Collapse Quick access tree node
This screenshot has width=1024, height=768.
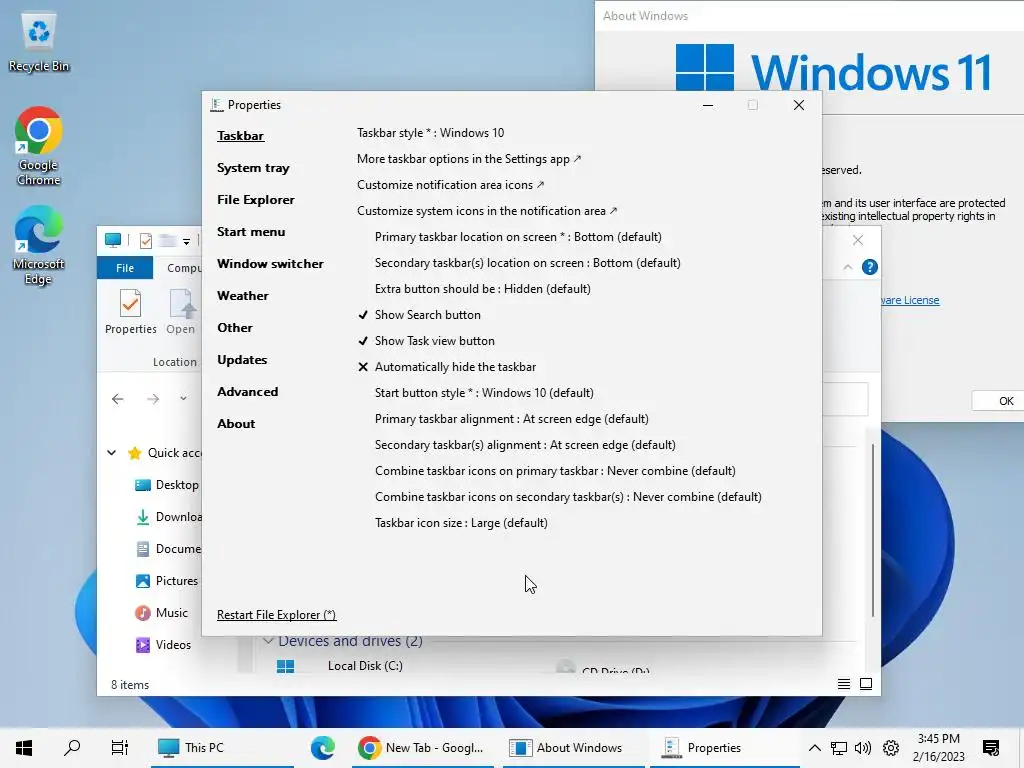pos(112,453)
